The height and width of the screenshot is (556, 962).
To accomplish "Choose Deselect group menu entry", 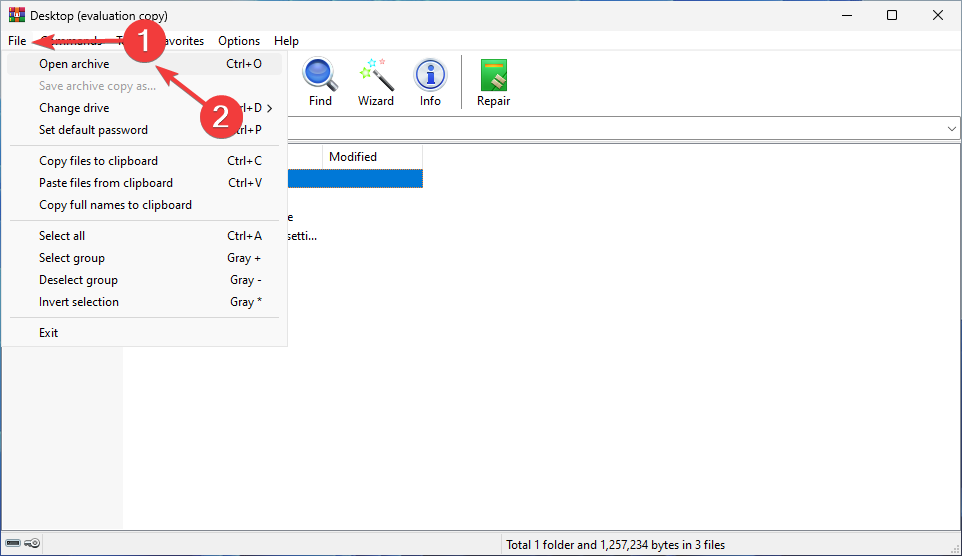I will [144, 280].
